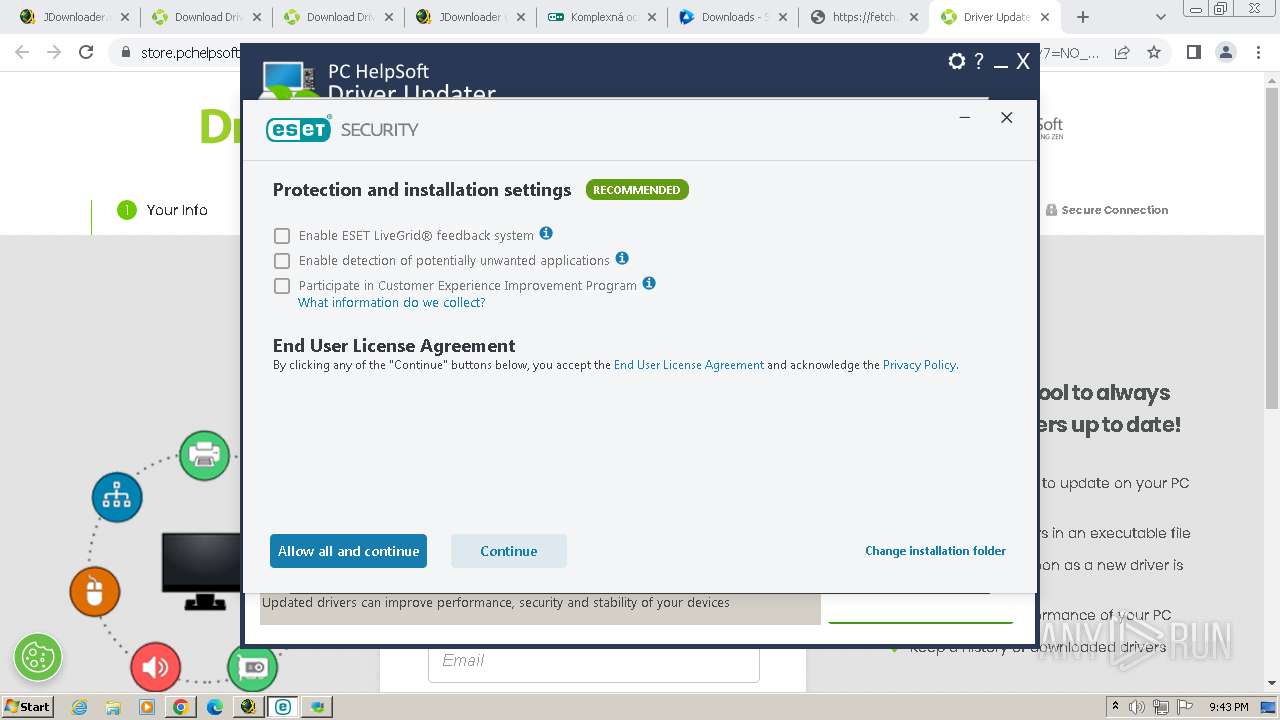Minimize the ESET Security installer window
1280x720 pixels.
tap(965, 118)
